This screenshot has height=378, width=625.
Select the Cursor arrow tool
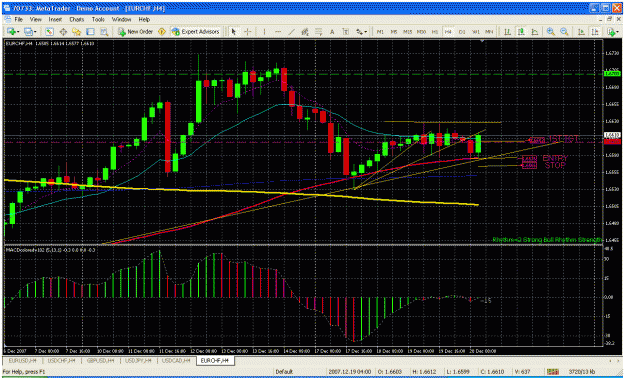[234, 32]
